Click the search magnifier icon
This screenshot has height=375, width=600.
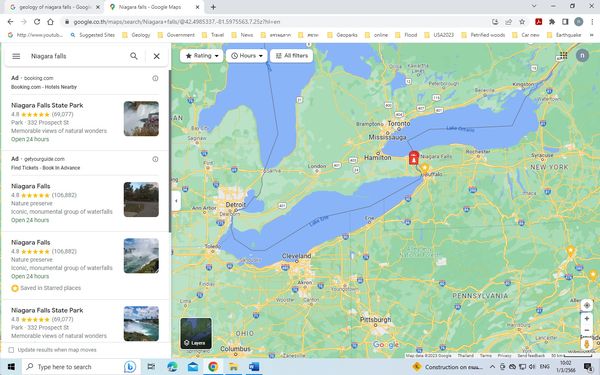click(x=134, y=56)
